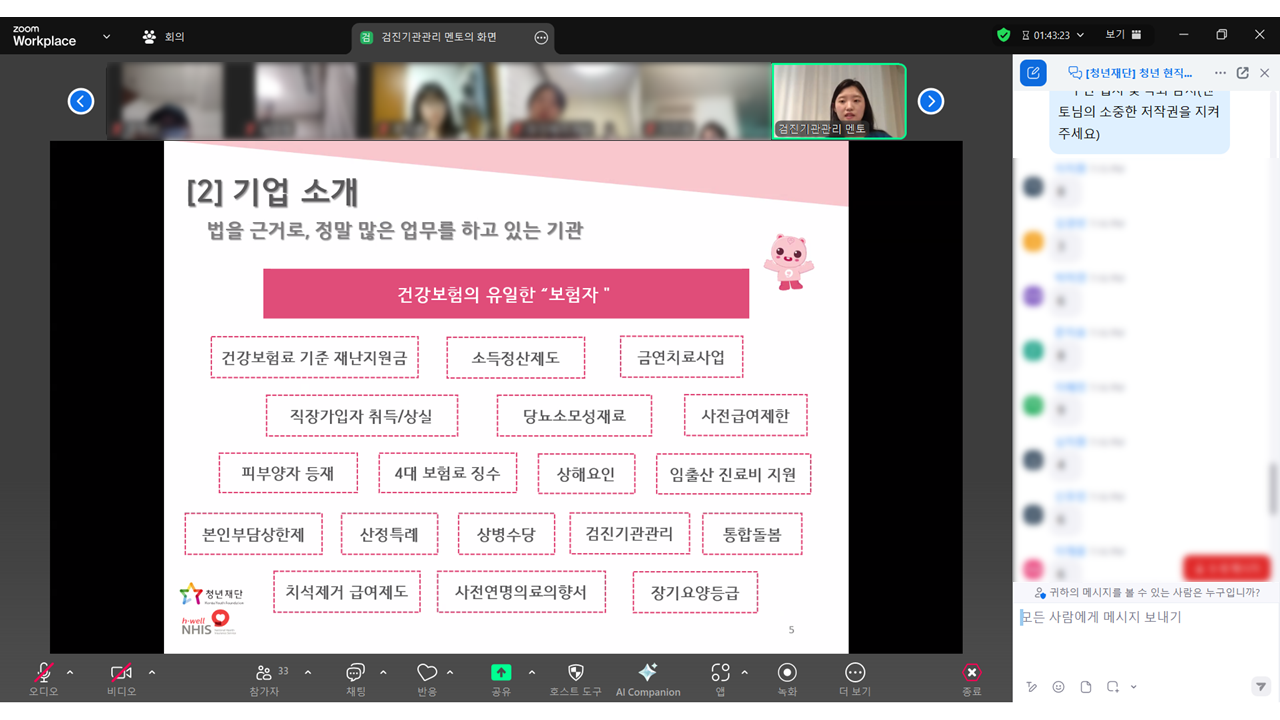The height and width of the screenshot is (720, 1280).
Task: Expand video options arrow beside 비디오
Action: (x=152, y=672)
